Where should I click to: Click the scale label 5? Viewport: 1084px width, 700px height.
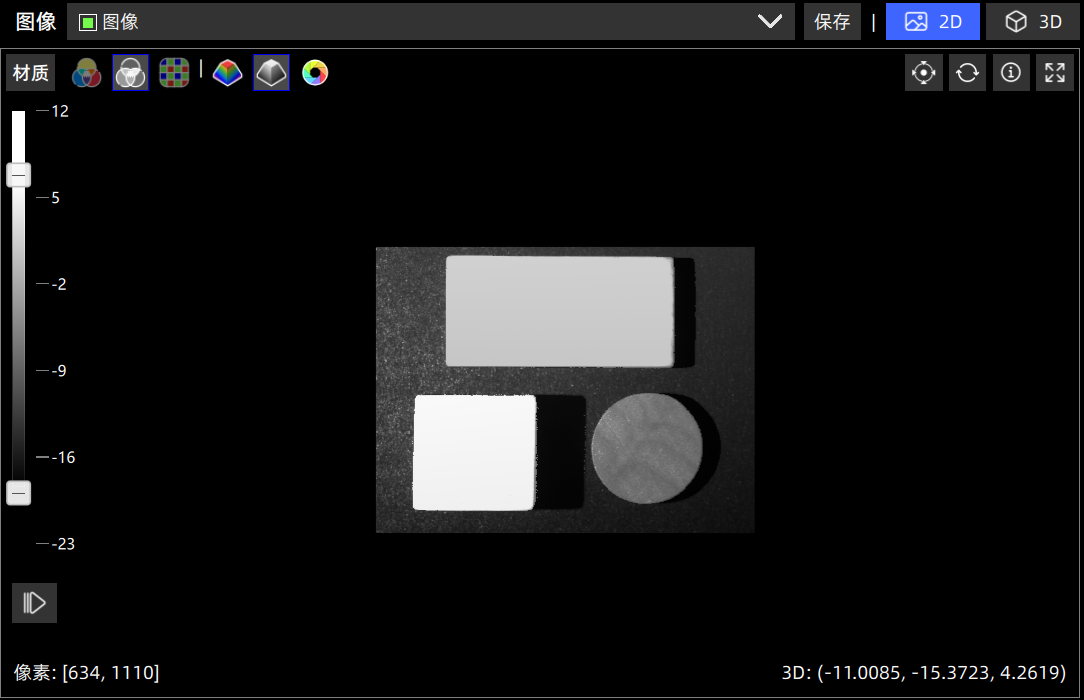(56, 198)
